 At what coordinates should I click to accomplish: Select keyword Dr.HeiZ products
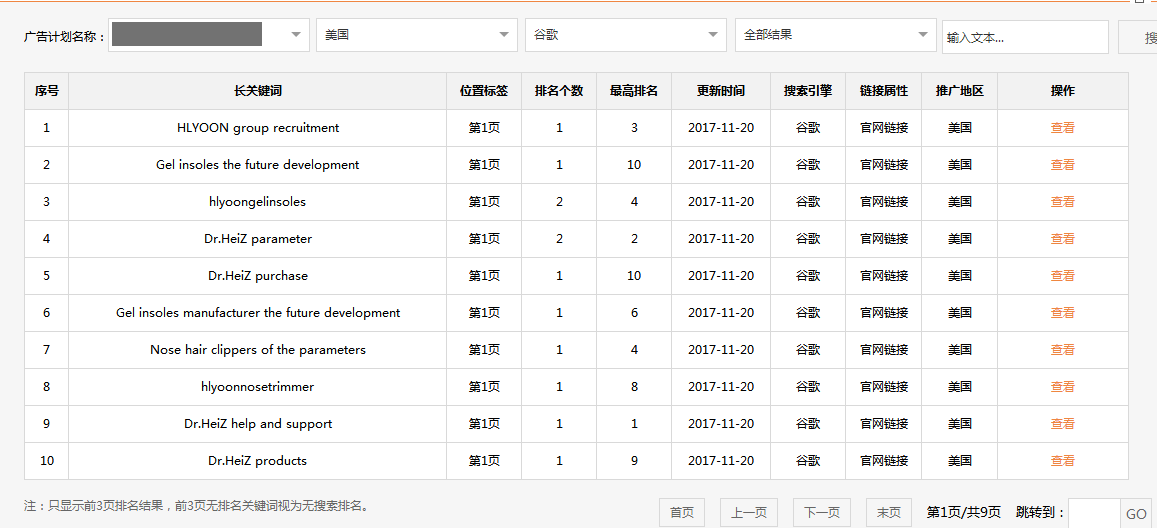(258, 461)
